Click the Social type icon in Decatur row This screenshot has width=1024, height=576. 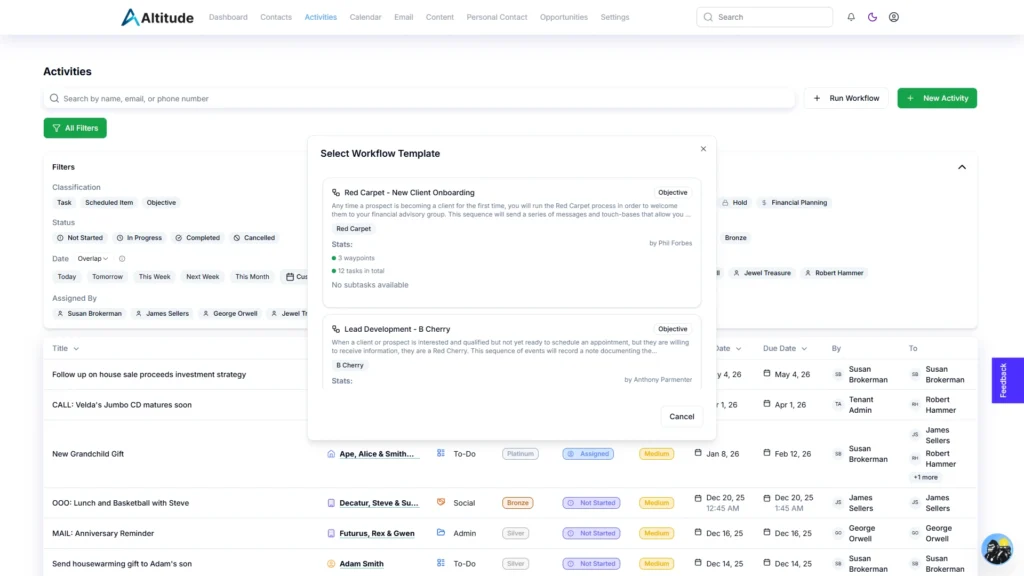441,502
